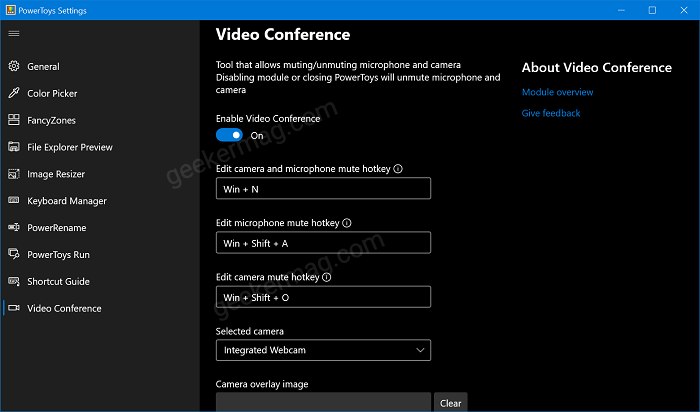Click the Video Conference page heading
The image size is (700, 412).
click(x=283, y=34)
